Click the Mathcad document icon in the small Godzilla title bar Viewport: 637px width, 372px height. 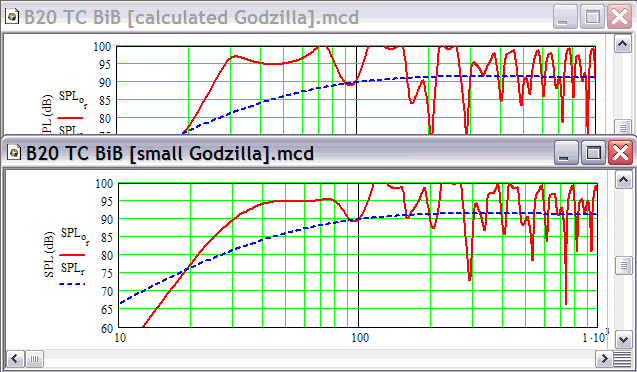(x=14, y=153)
